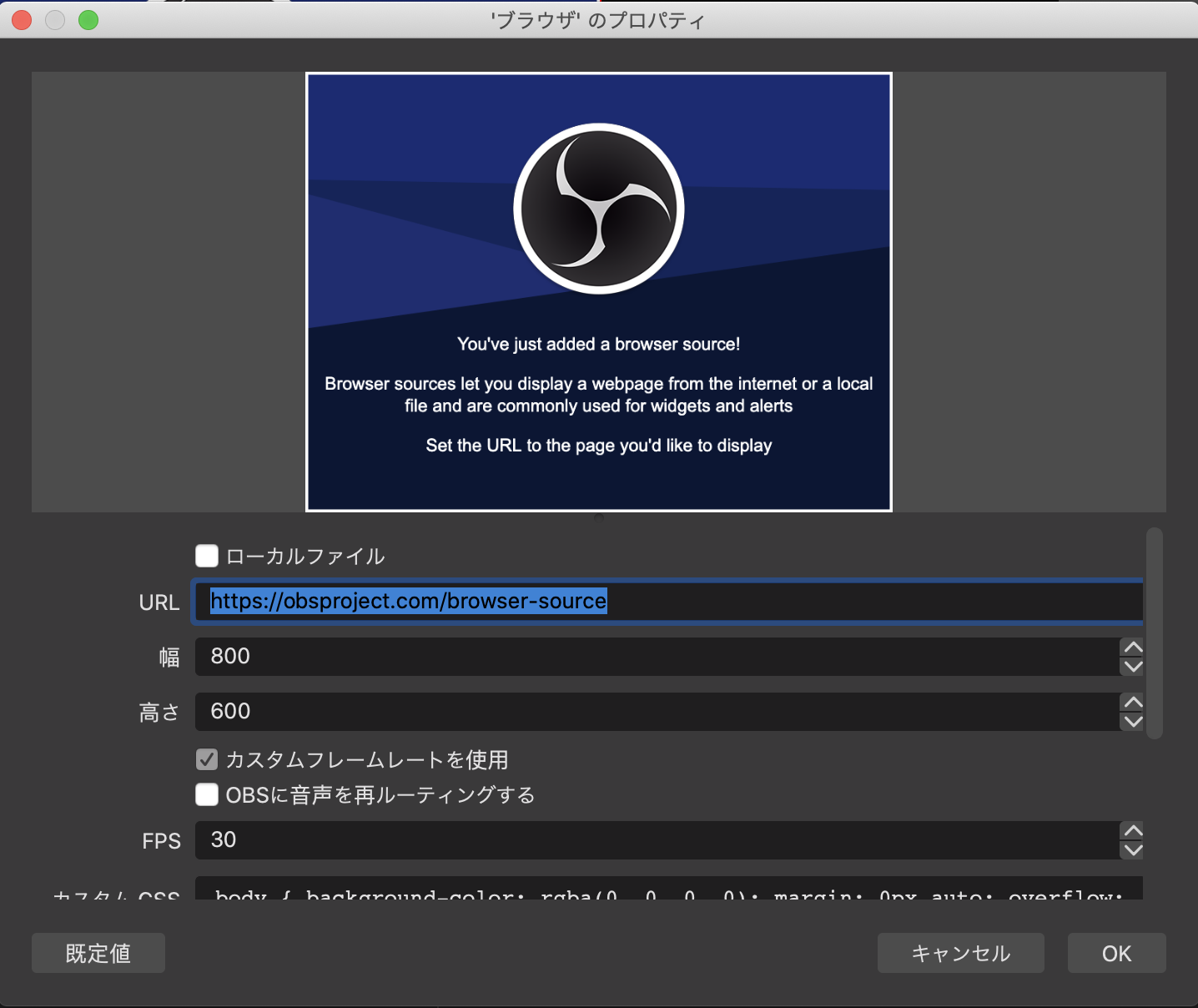This screenshot has height=1008, width=1198.
Task: Click the green zoom window button
Action: [x=88, y=20]
